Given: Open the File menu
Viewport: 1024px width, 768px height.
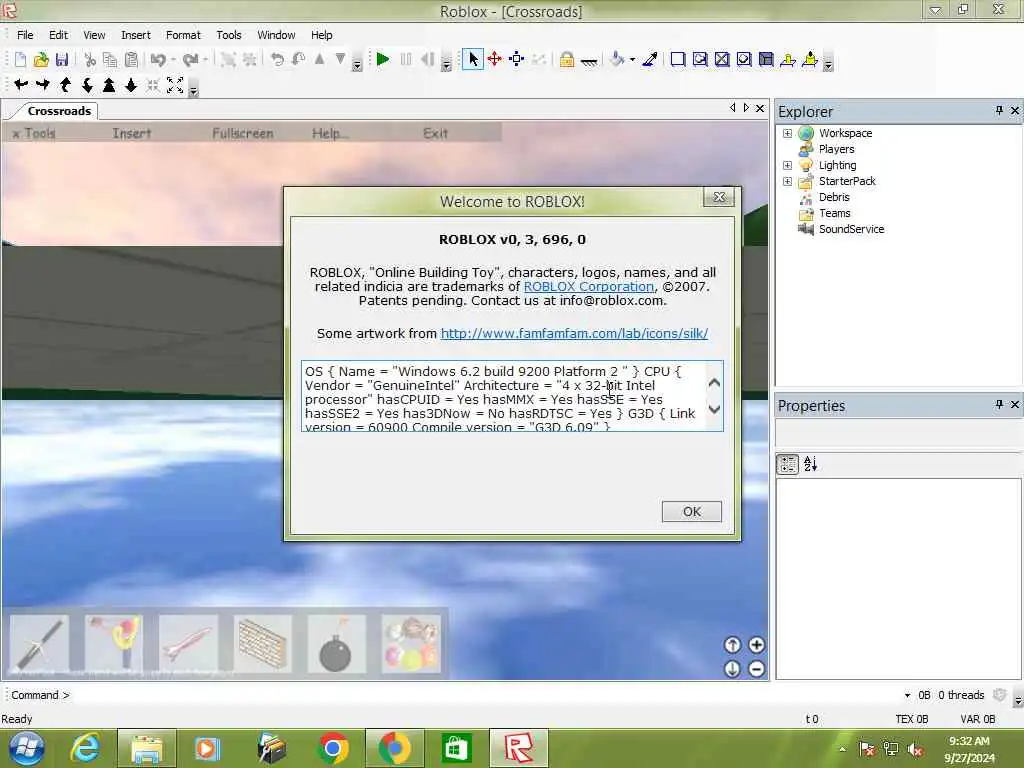Looking at the screenshot, I should [x=25, y=35].
